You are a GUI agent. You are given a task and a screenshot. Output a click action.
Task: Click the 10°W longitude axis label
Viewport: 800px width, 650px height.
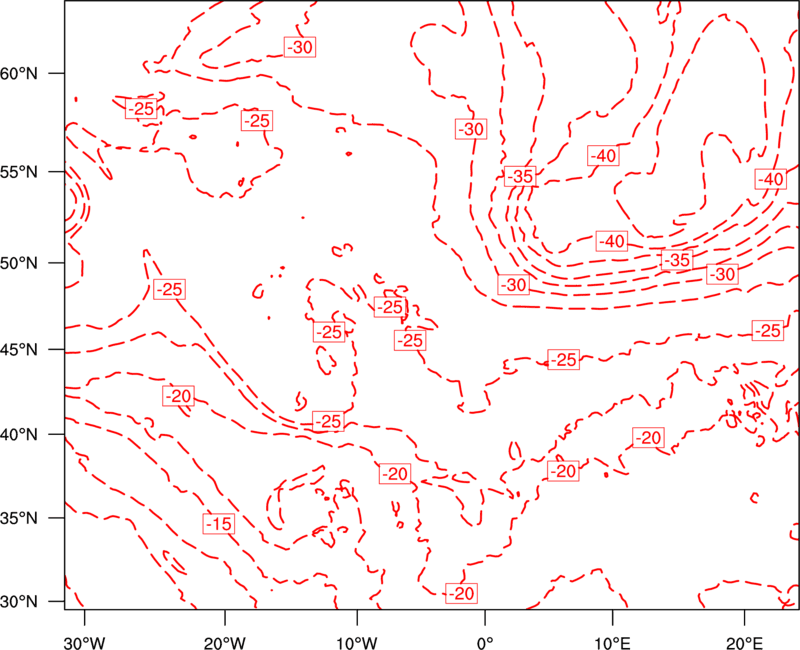[357, 642]
